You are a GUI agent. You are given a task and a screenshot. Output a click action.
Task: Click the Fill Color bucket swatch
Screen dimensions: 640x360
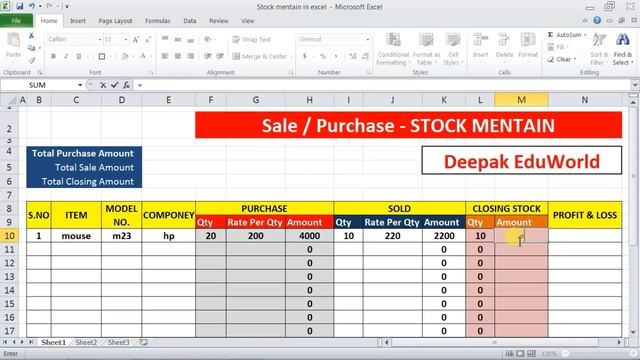[x=124, y=56]
